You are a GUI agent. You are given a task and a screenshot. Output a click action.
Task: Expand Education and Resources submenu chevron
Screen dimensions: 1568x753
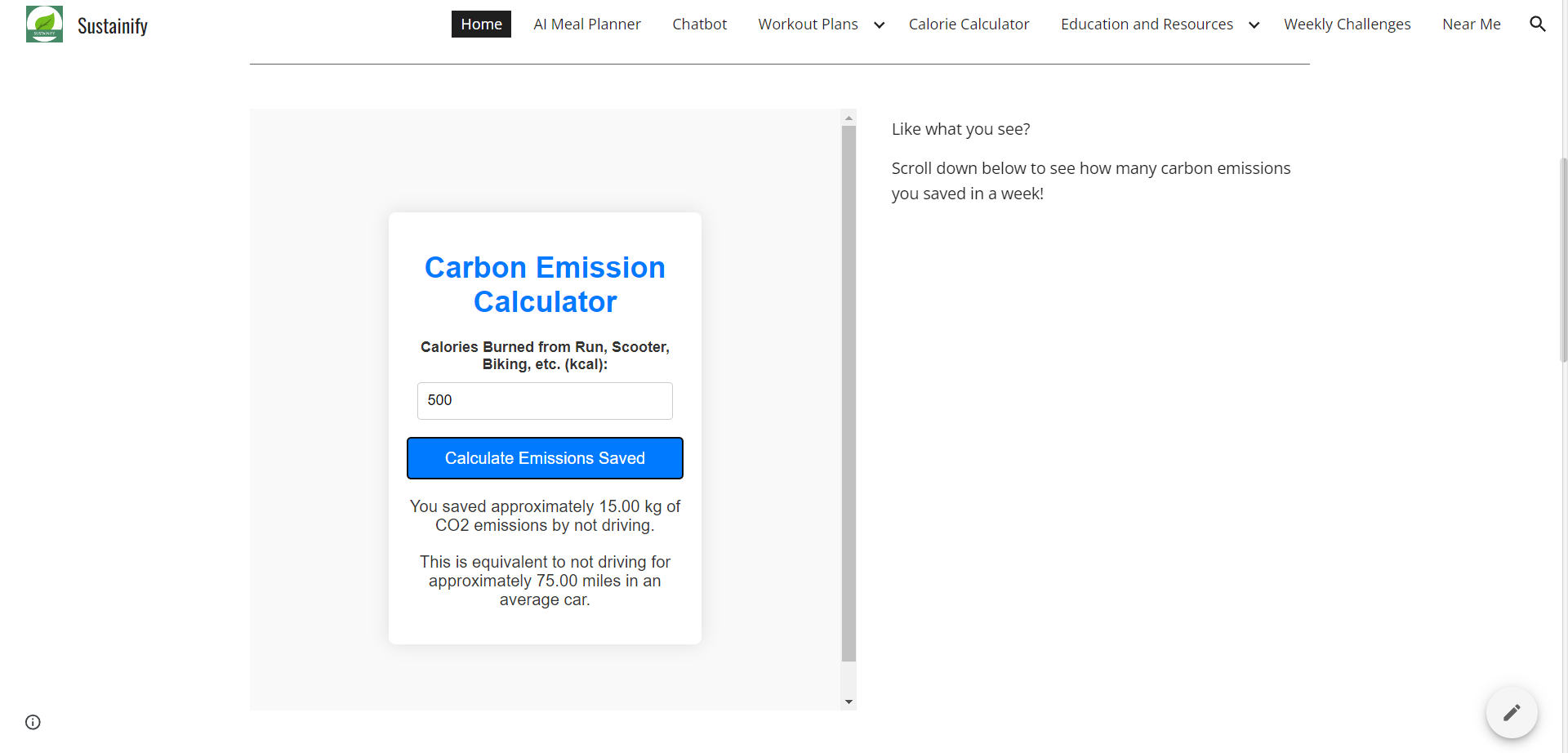tap(1254, 25)
